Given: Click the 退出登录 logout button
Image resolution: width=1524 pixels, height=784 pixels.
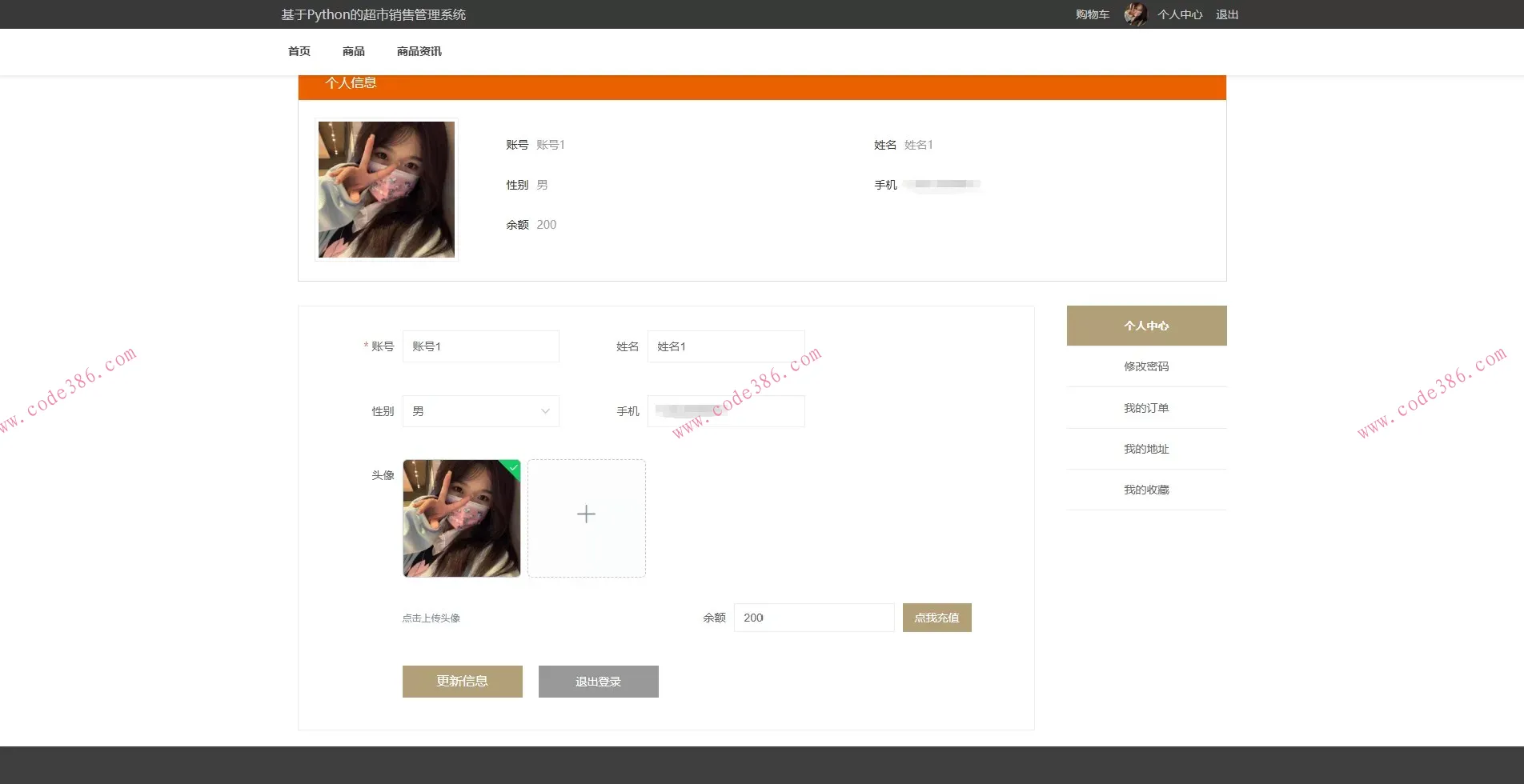Looking at the screenshot, I should pos(598,682).
